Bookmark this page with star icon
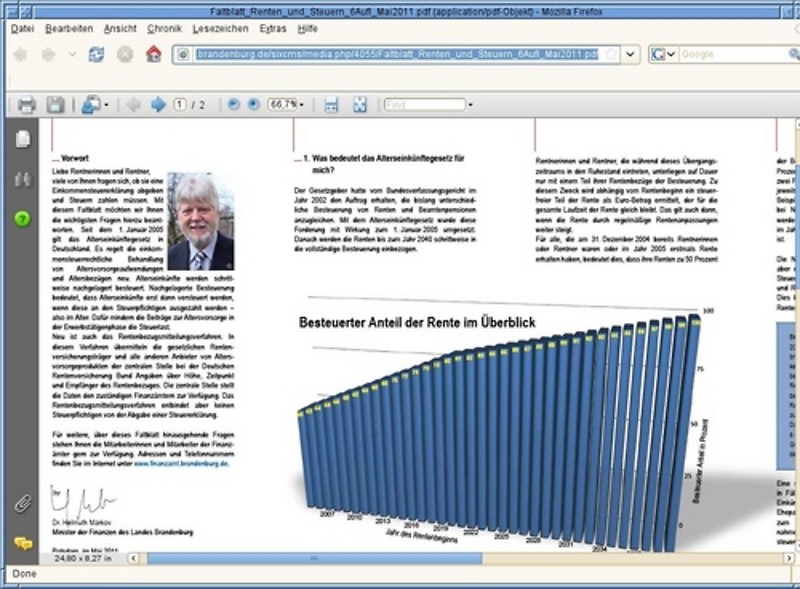The height and width of the screenshot is (589, 800). click(611, 54)
